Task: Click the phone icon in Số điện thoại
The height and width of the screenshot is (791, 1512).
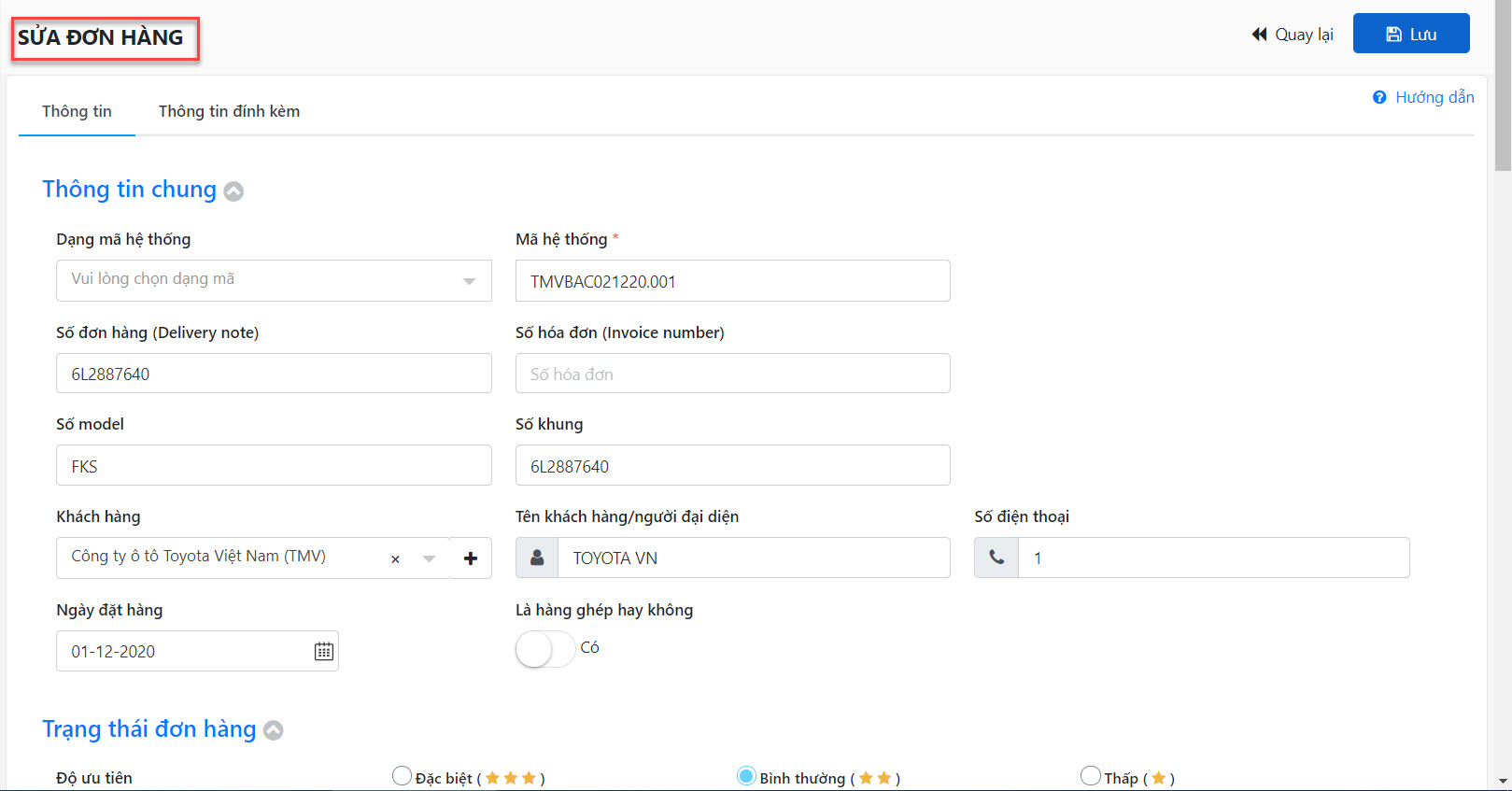Action: coord(996,558)
